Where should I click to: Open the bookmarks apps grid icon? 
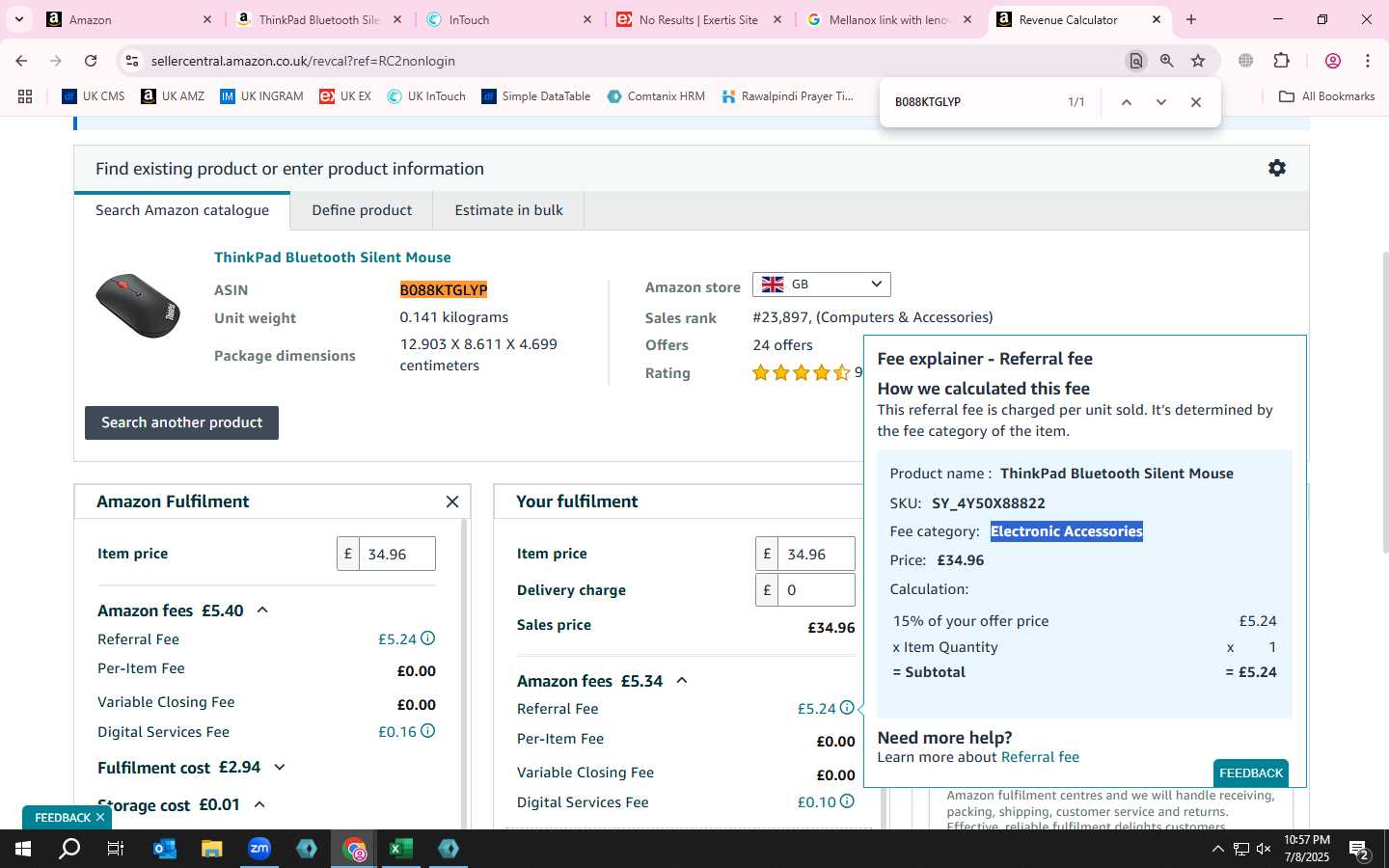click(25, 96)
